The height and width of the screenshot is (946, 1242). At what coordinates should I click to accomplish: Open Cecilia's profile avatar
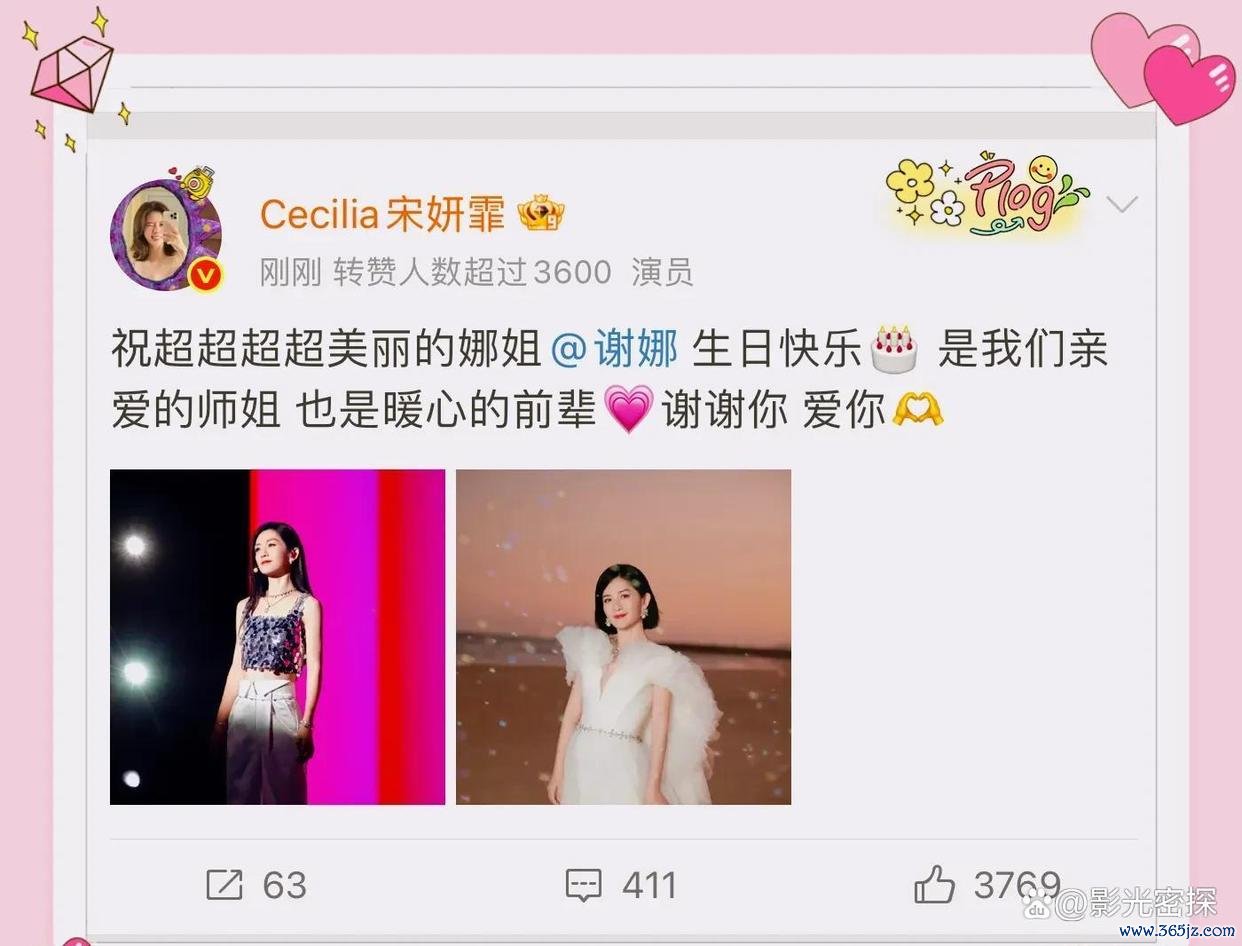(165, 235)
